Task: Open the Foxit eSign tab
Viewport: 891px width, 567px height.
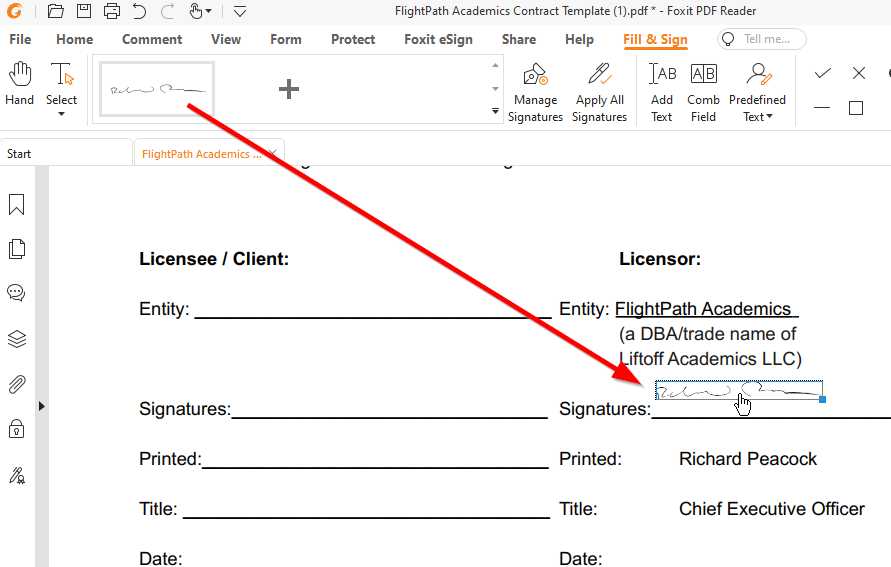Action: coord(438,39)
